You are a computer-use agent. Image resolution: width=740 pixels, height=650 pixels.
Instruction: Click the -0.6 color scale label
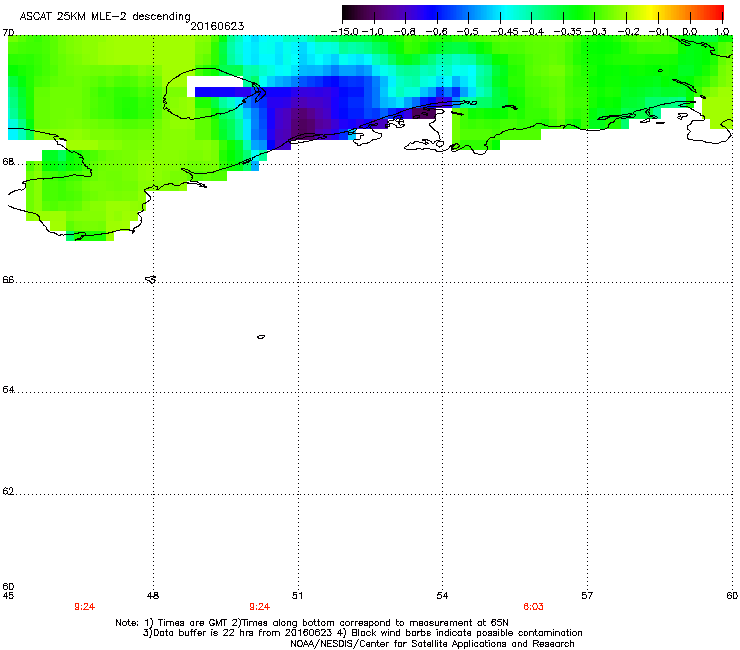point(436,32)
